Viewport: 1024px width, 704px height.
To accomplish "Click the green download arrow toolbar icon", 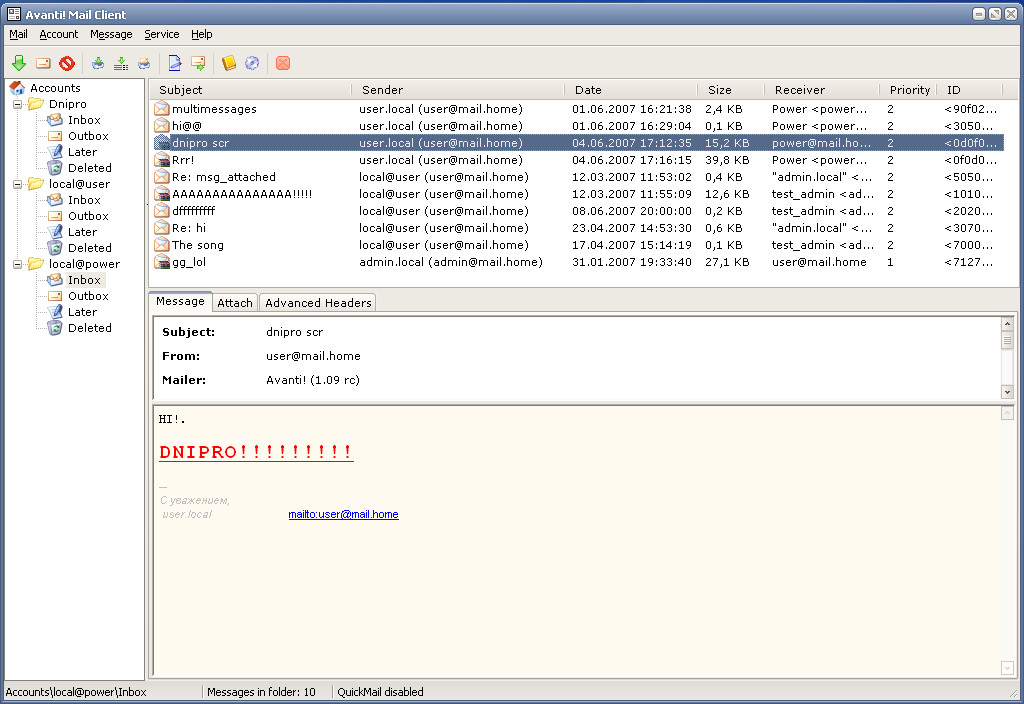I will click(19, 63).
